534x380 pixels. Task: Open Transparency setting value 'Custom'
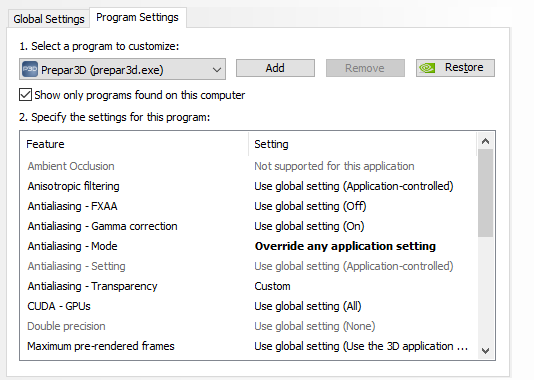(272, 286)
